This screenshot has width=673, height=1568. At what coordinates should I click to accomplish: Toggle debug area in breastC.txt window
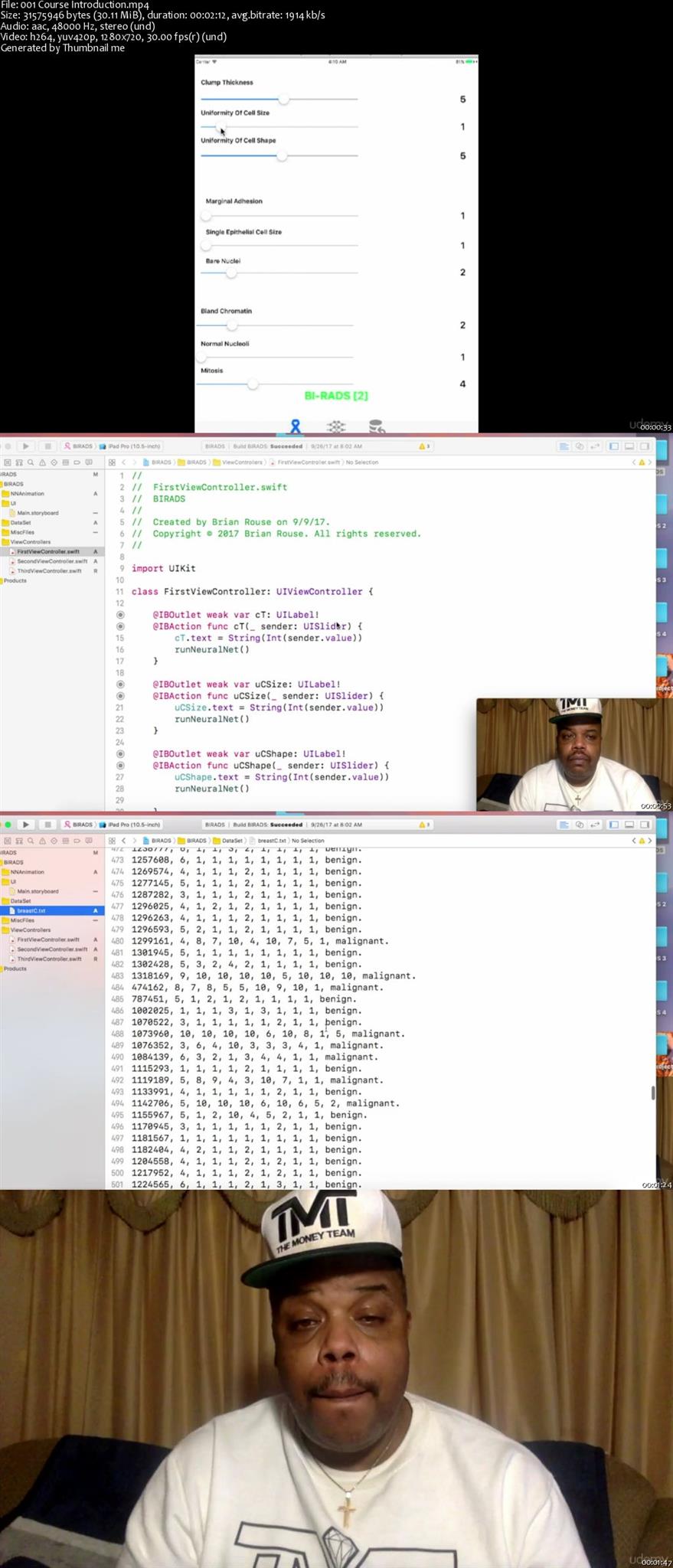[x=629, y=825]
